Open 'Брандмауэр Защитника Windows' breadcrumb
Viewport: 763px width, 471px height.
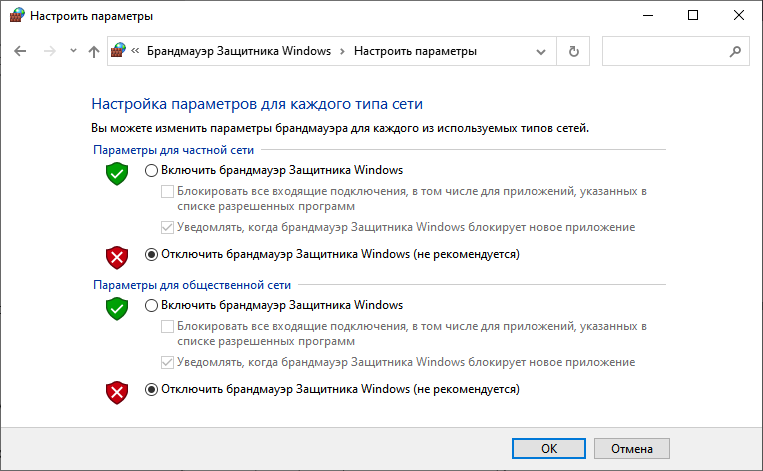point(240,51)
